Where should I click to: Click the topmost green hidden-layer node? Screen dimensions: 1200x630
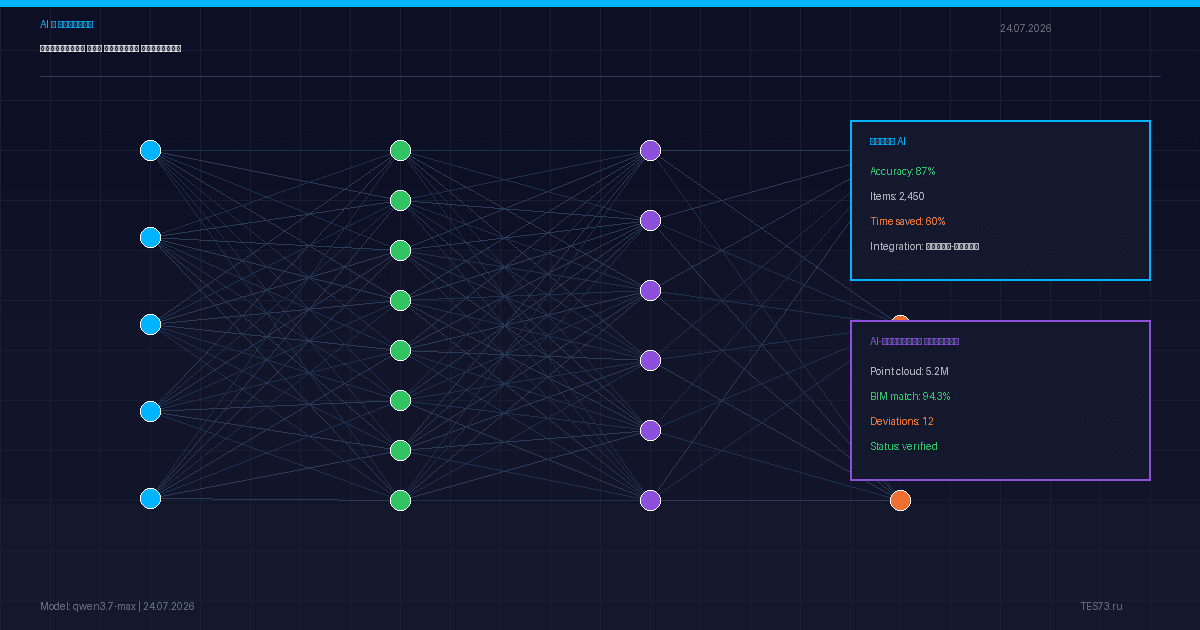click(400, 150)
